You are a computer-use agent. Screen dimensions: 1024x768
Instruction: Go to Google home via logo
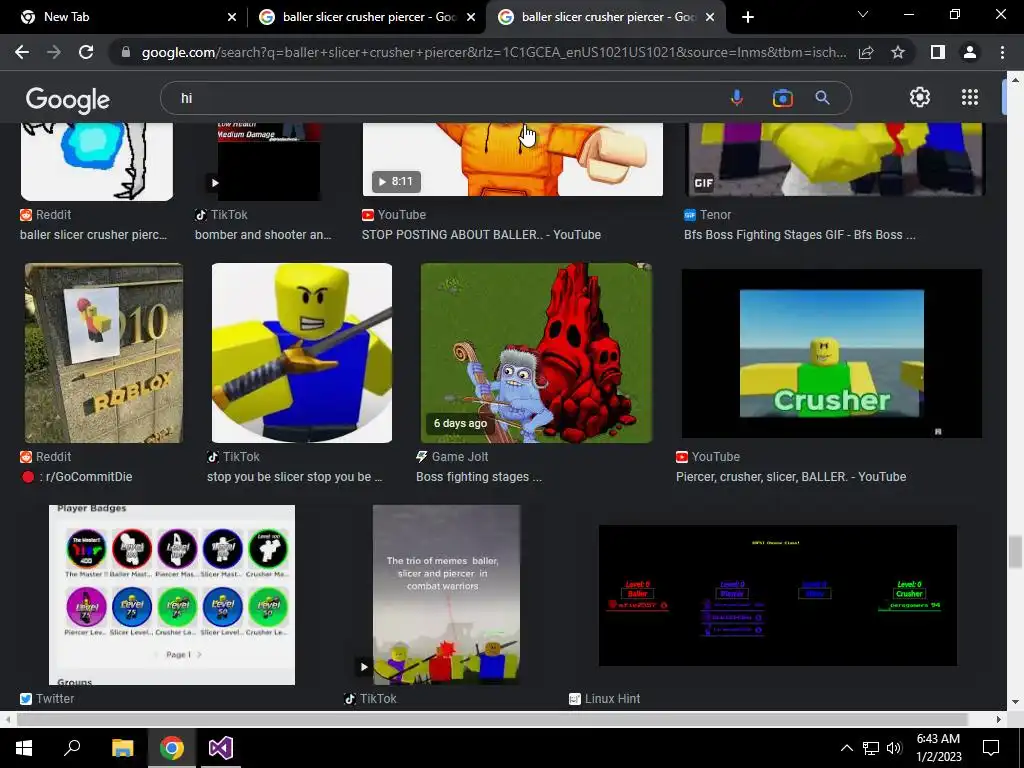pyautogui.click(x=68, y=99)
